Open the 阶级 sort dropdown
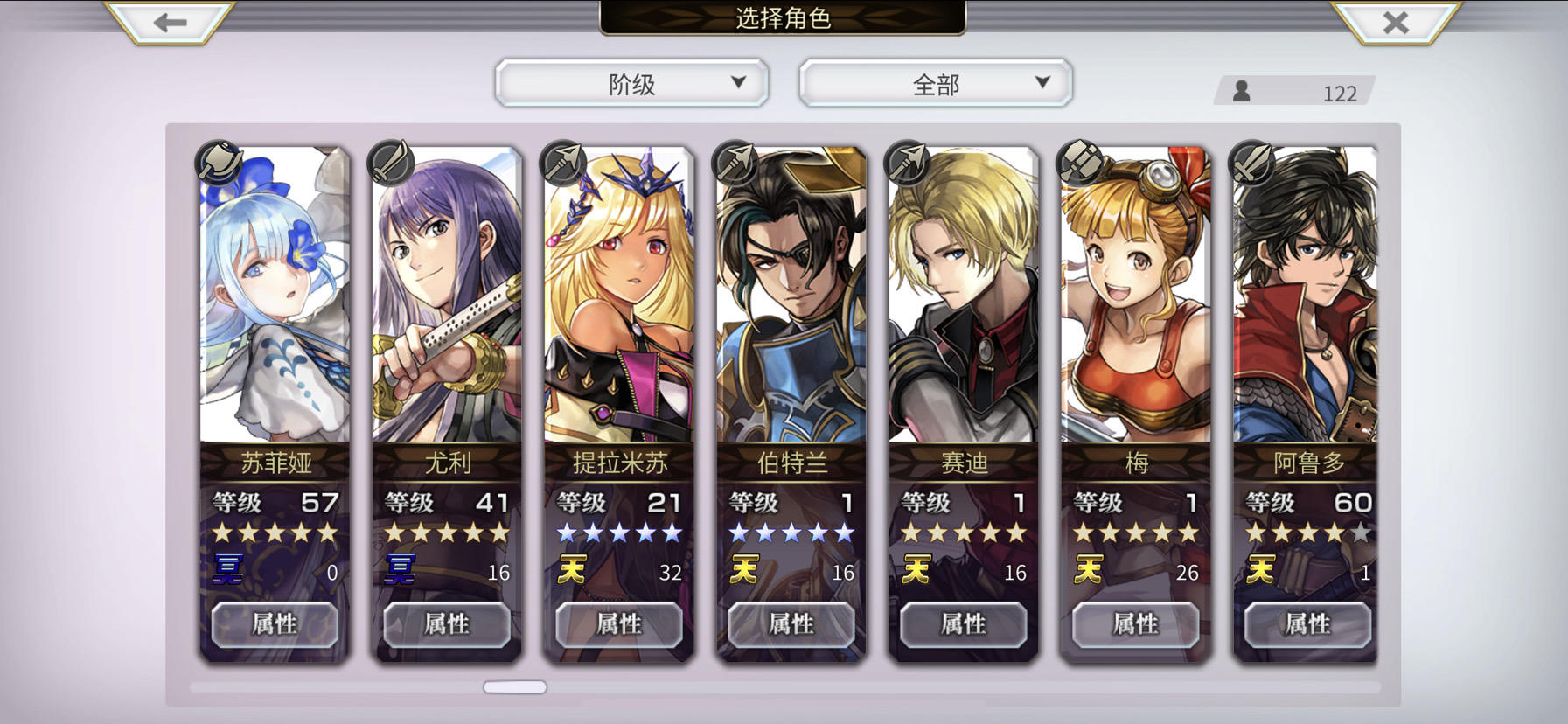 (x=631, y=84)
